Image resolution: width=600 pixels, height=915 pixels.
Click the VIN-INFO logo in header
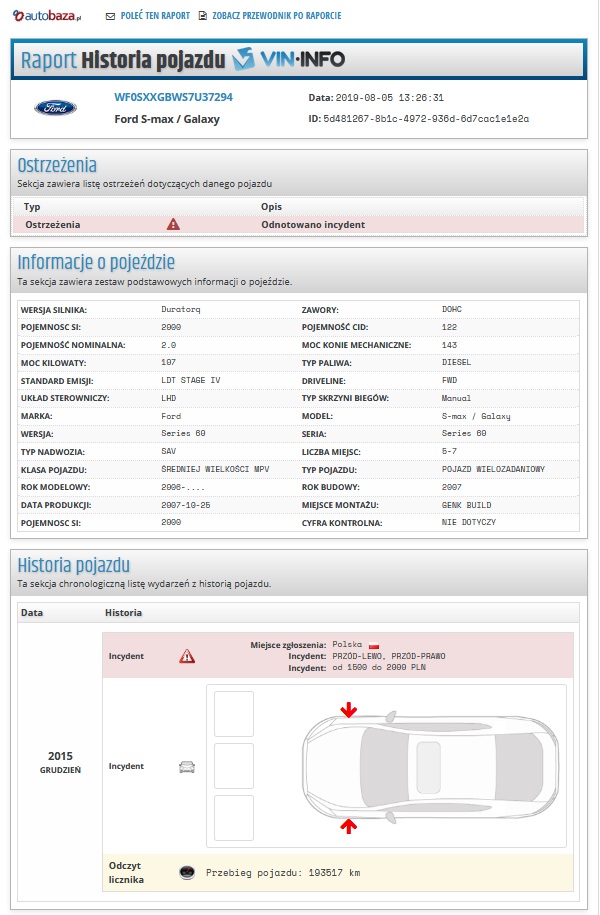(x=289, y=60)
